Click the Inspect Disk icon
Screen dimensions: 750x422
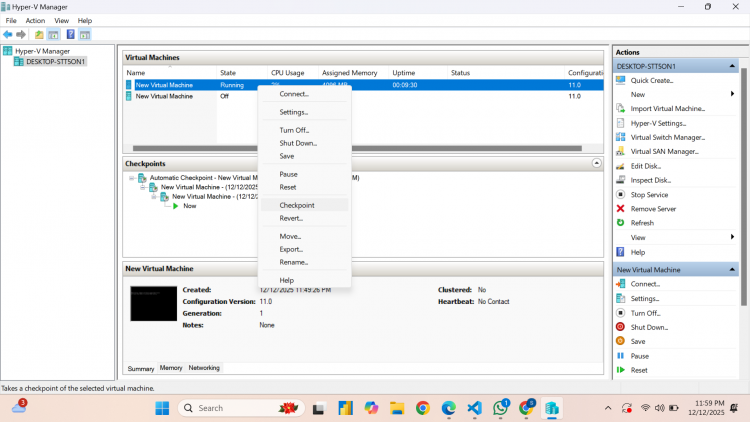click(x=620, y=180)
